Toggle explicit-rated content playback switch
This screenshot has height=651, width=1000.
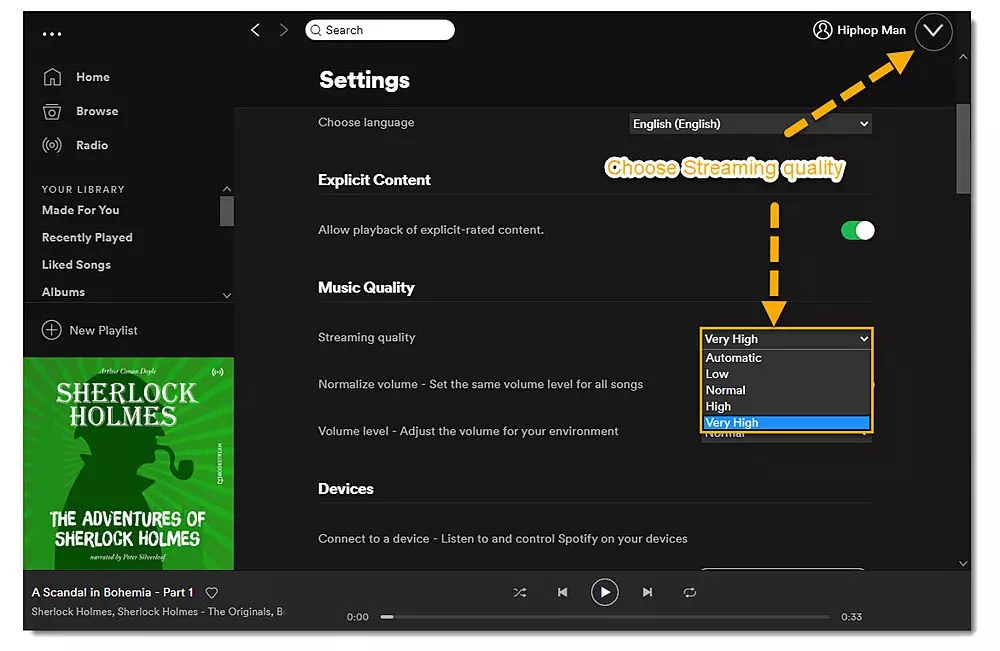pyautogui.click(x=858, y=230)
